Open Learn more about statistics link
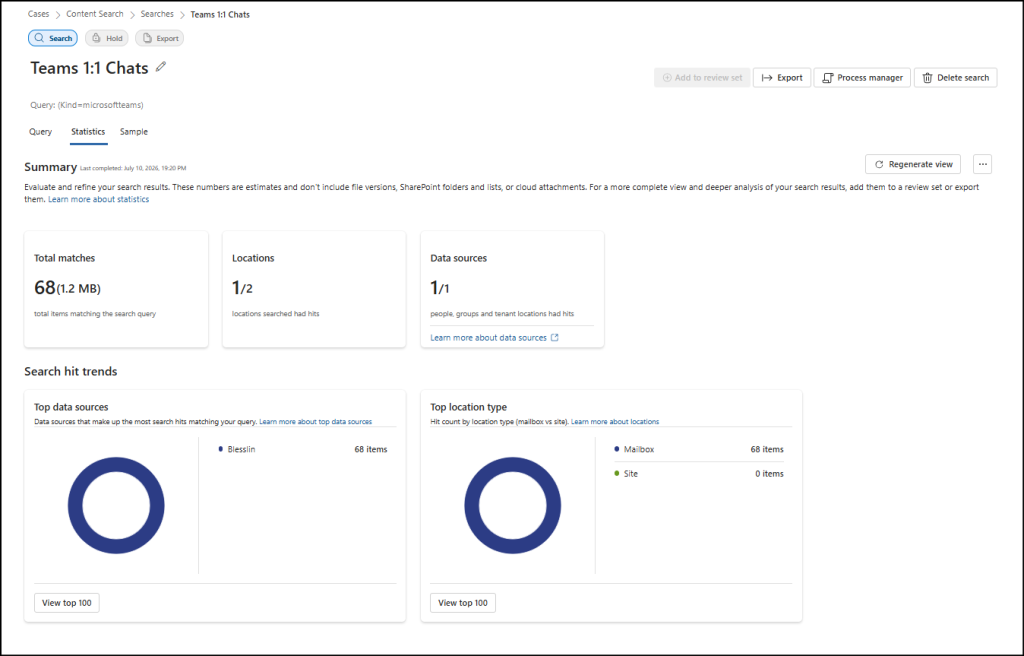The width and height of the screenshot is (1024, 656). tap(99, 199)
